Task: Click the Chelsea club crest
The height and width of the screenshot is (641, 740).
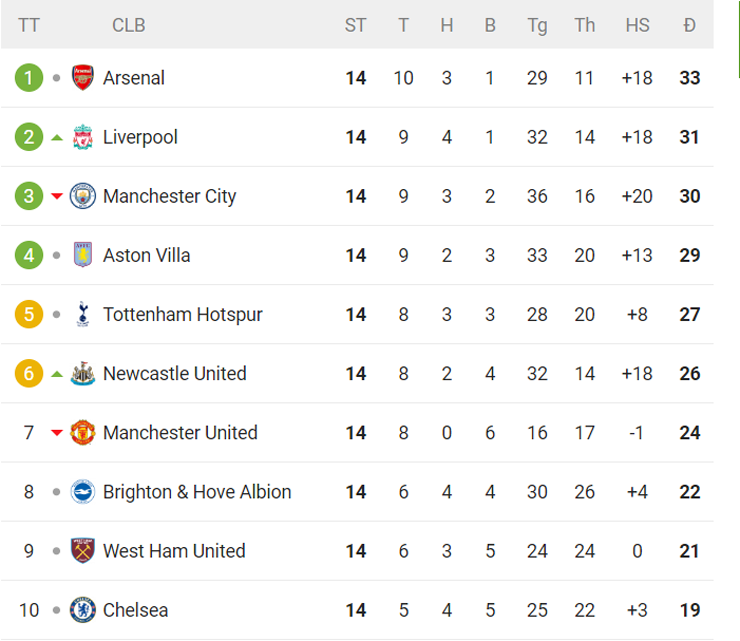Action: click(83, 610)
